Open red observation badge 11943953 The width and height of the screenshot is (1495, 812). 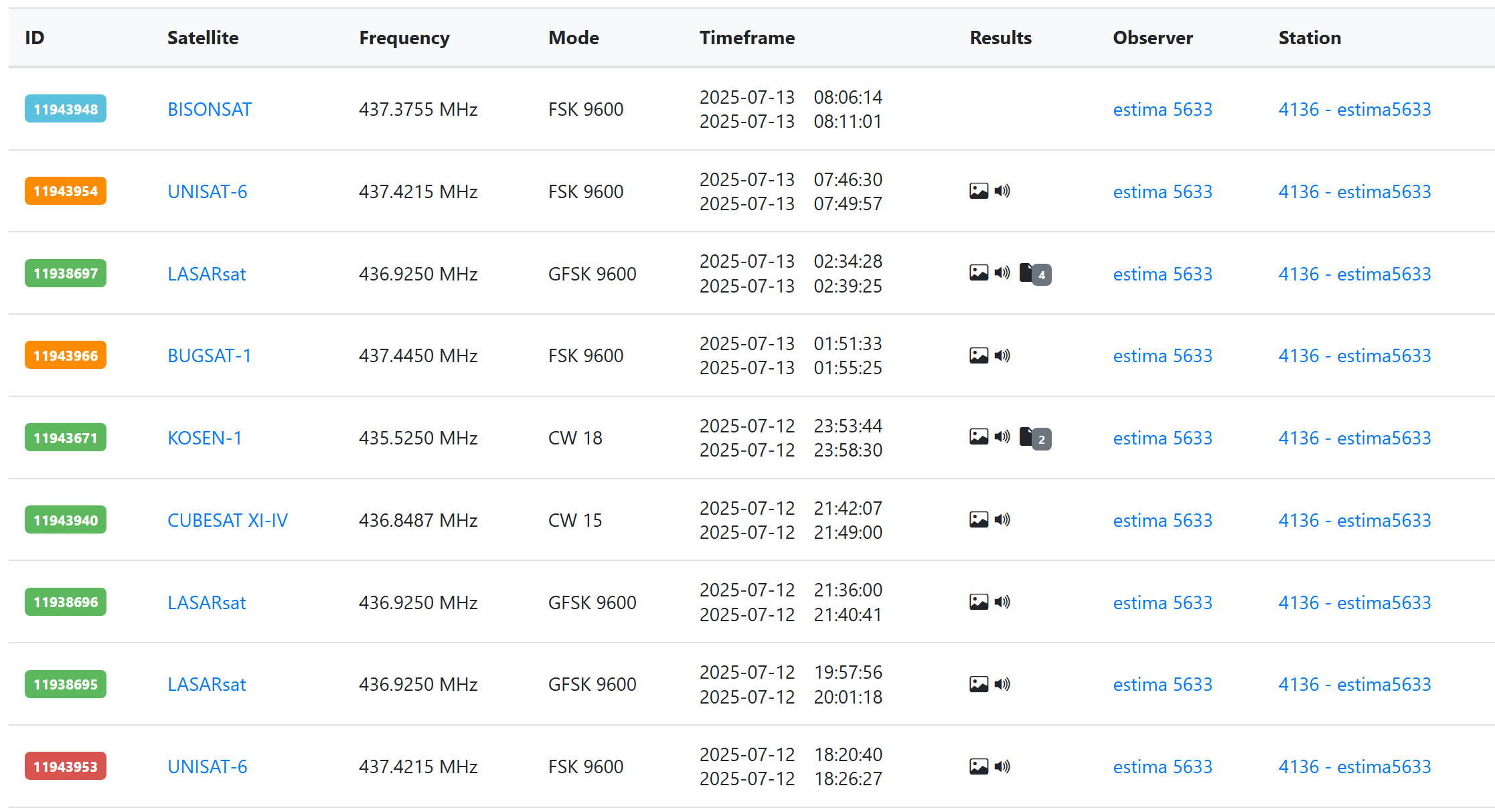66,766
